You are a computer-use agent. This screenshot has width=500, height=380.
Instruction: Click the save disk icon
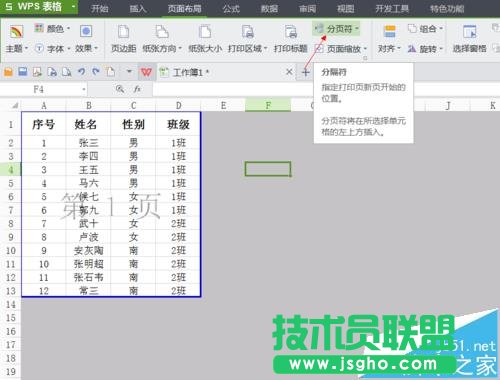click(x=23, y=72)
